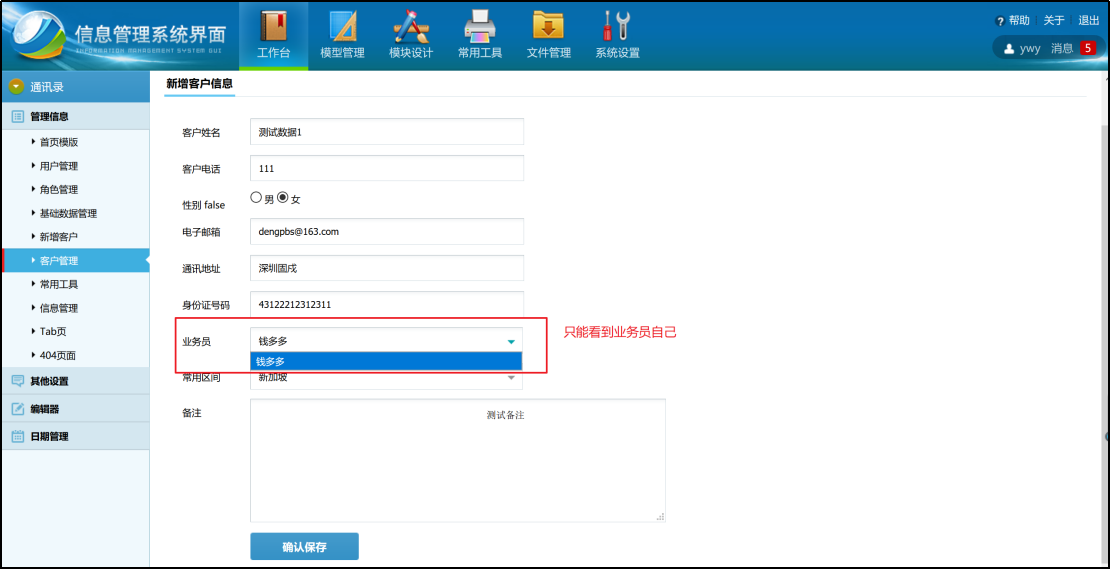1110x570 pixels.
Task: Click the 通讯地址 input field
Action: point(387,268)
